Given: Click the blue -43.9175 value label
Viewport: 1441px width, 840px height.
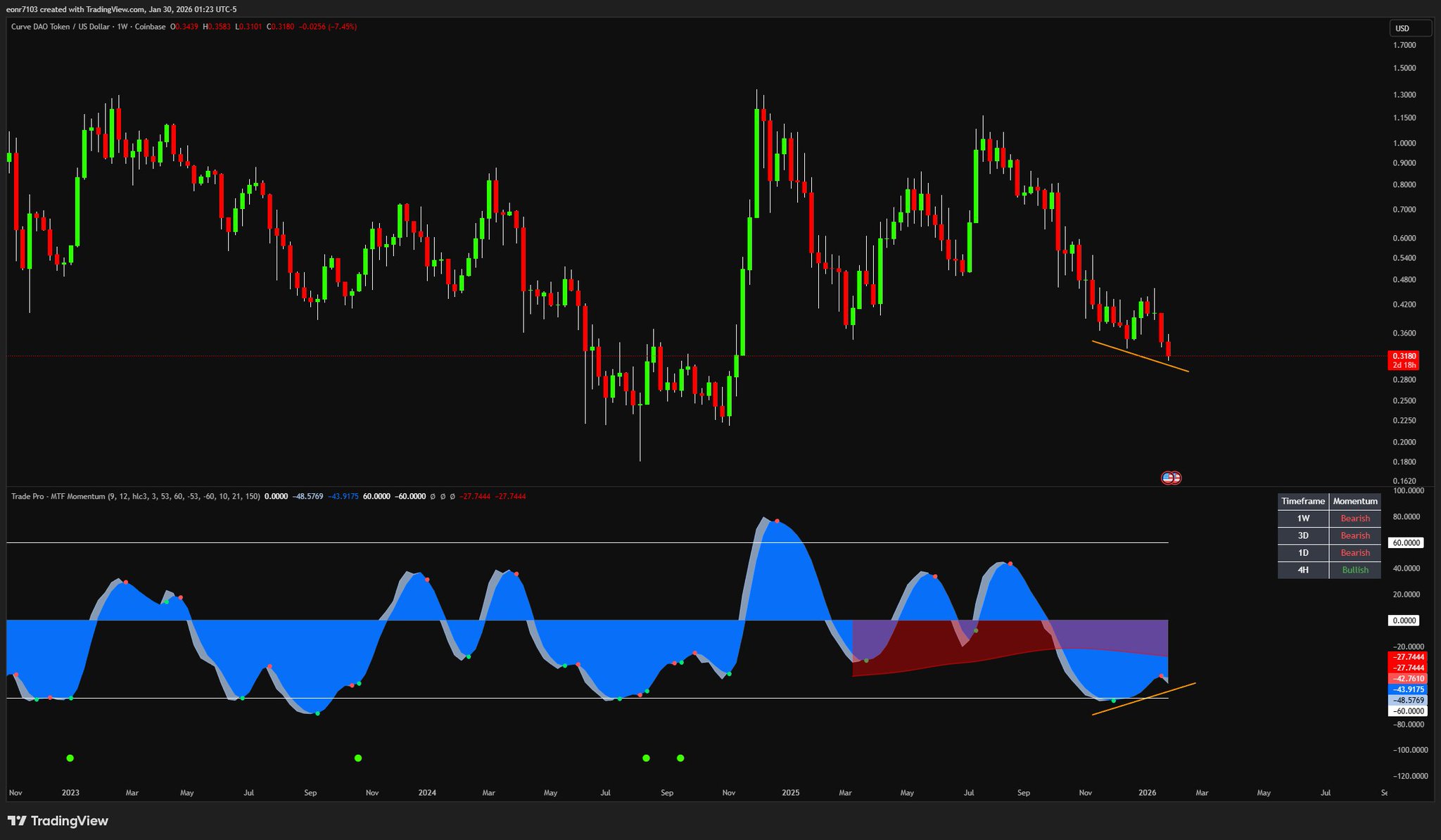Looking at the screenshot, I should (1404, 689).
